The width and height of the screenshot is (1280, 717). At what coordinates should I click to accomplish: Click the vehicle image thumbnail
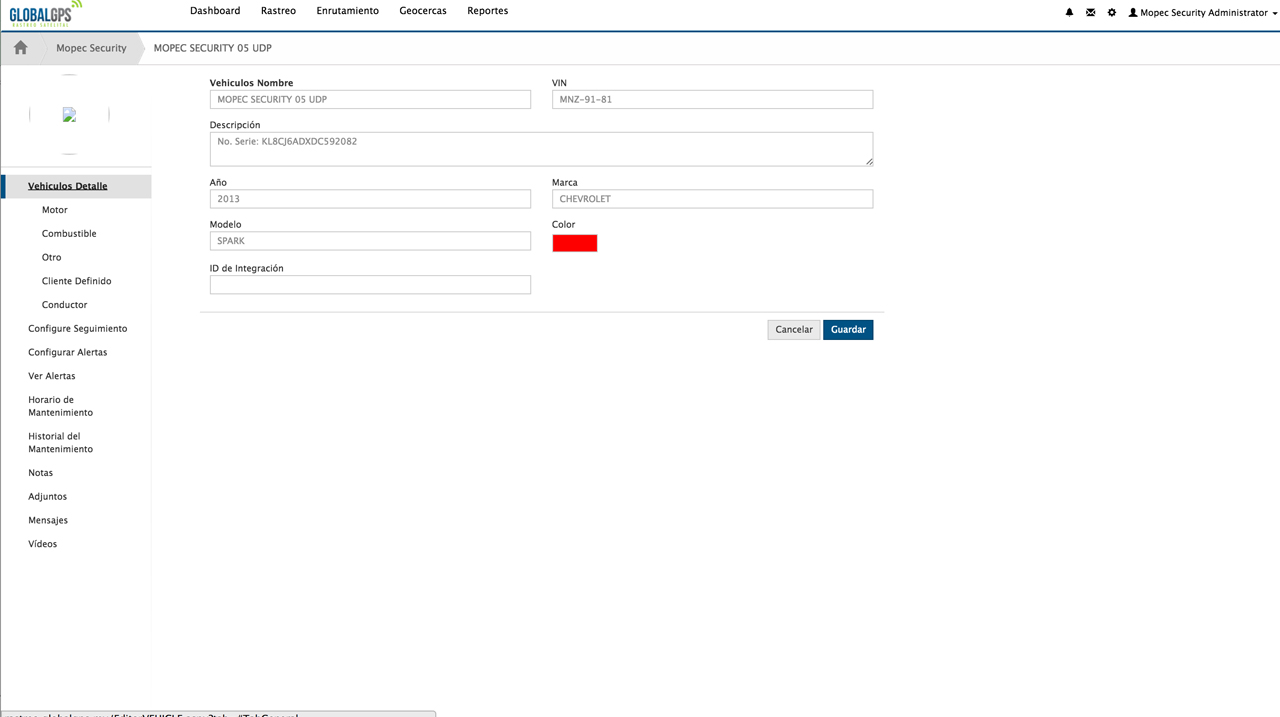69,115
